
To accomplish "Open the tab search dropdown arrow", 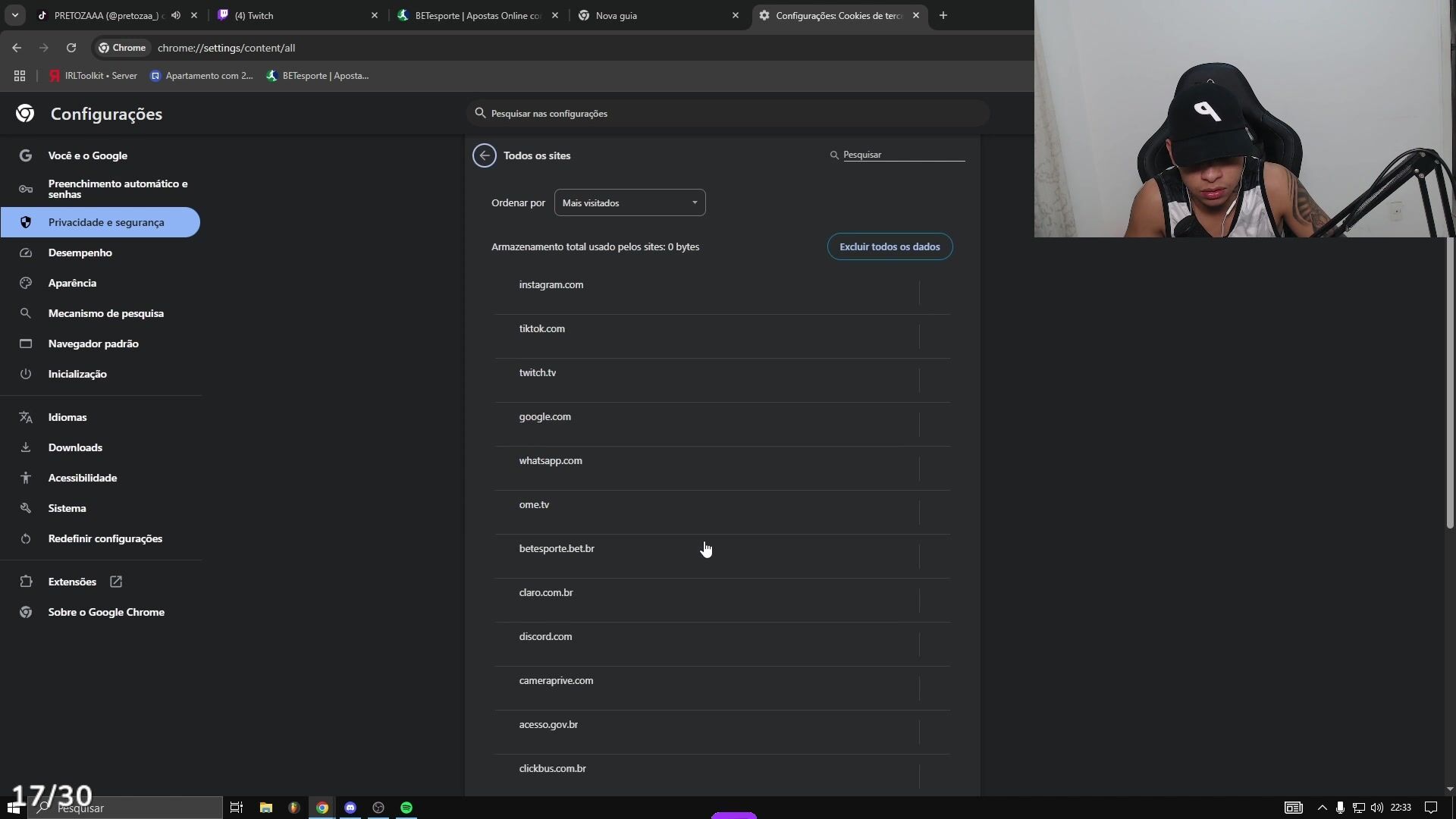I will pyautogui.click(x=14, y=15).
